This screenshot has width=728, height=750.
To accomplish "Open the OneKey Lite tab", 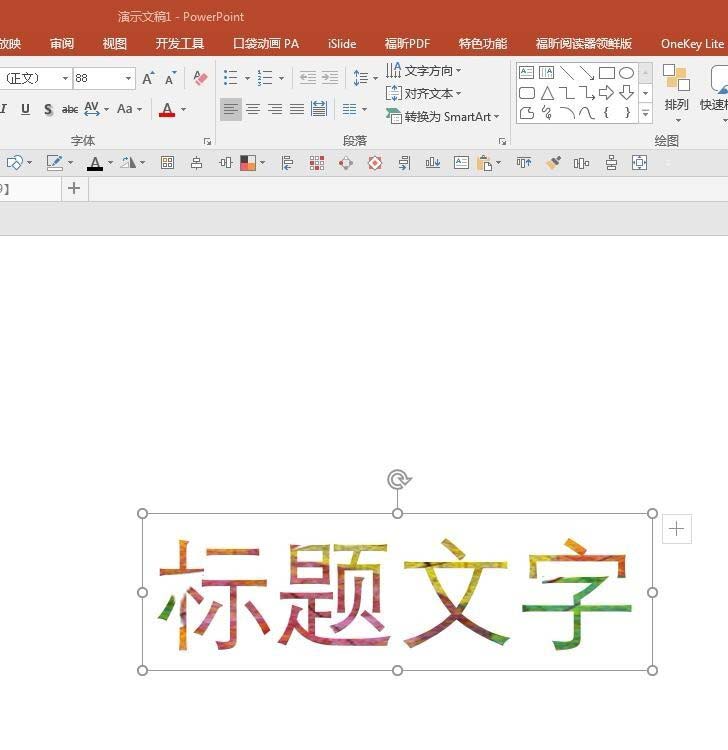I will [x=692, y=44].
